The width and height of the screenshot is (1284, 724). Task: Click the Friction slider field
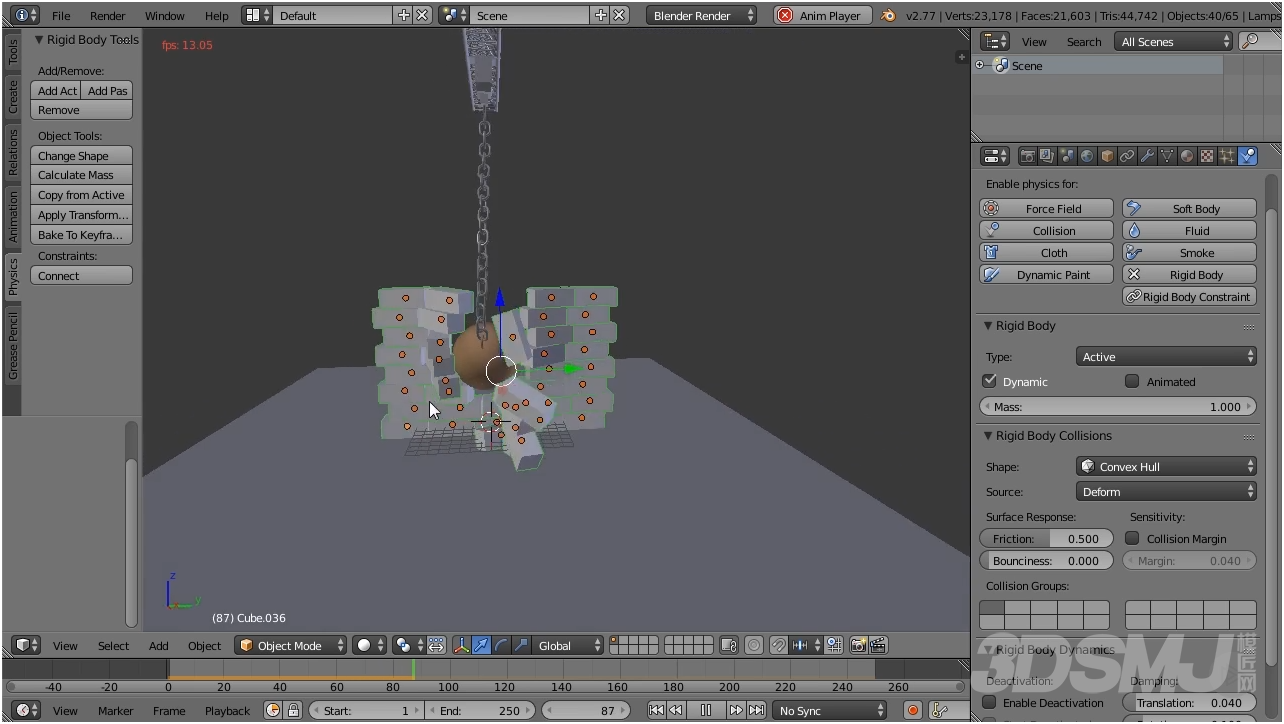[1046, 538]
